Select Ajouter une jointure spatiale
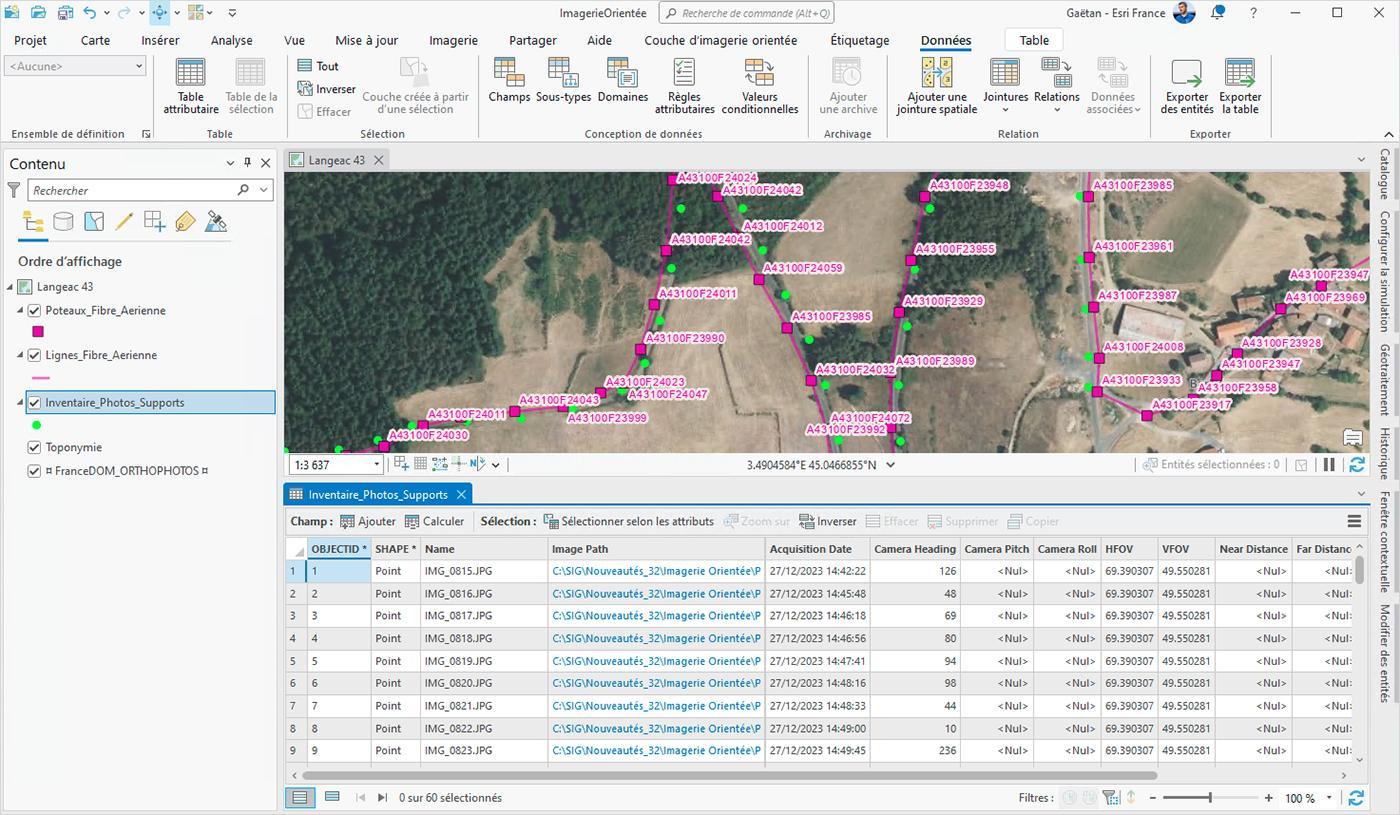 [937, 86]
